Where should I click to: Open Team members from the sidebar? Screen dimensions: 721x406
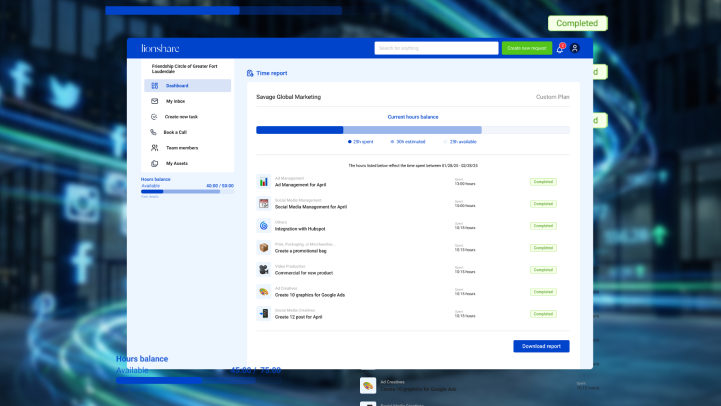point(181,148)
